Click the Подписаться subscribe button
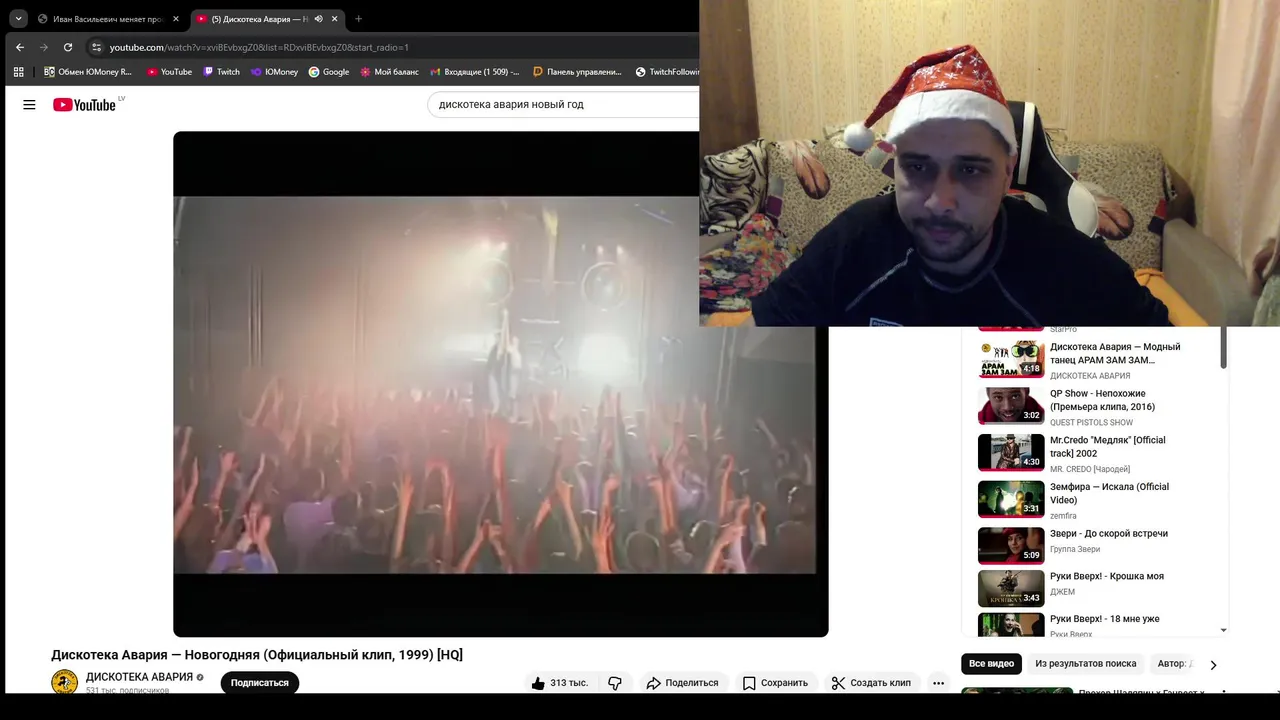Screen dimensions: 1280x720 [260, 683]
